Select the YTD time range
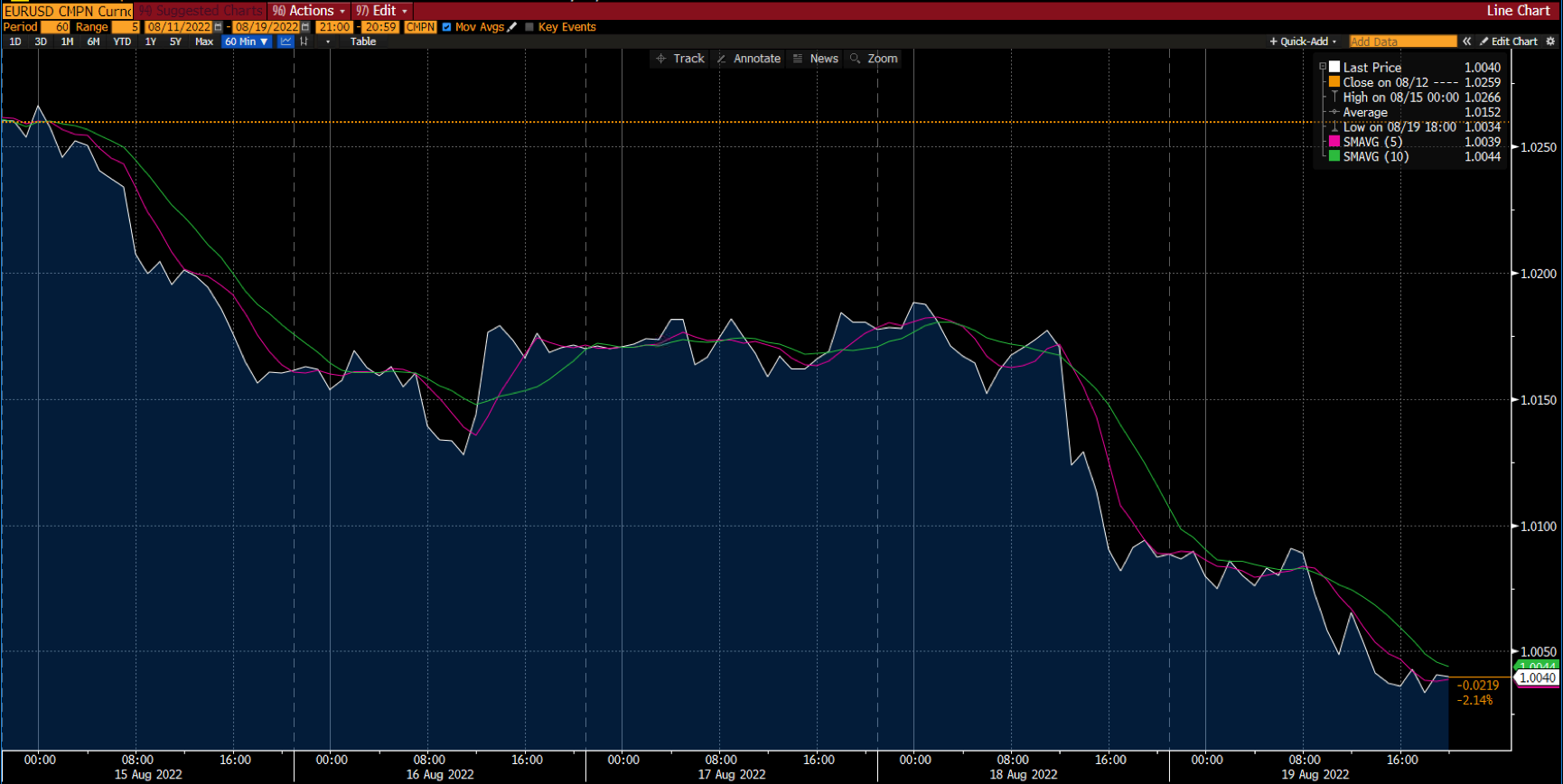 coord(122,42)
